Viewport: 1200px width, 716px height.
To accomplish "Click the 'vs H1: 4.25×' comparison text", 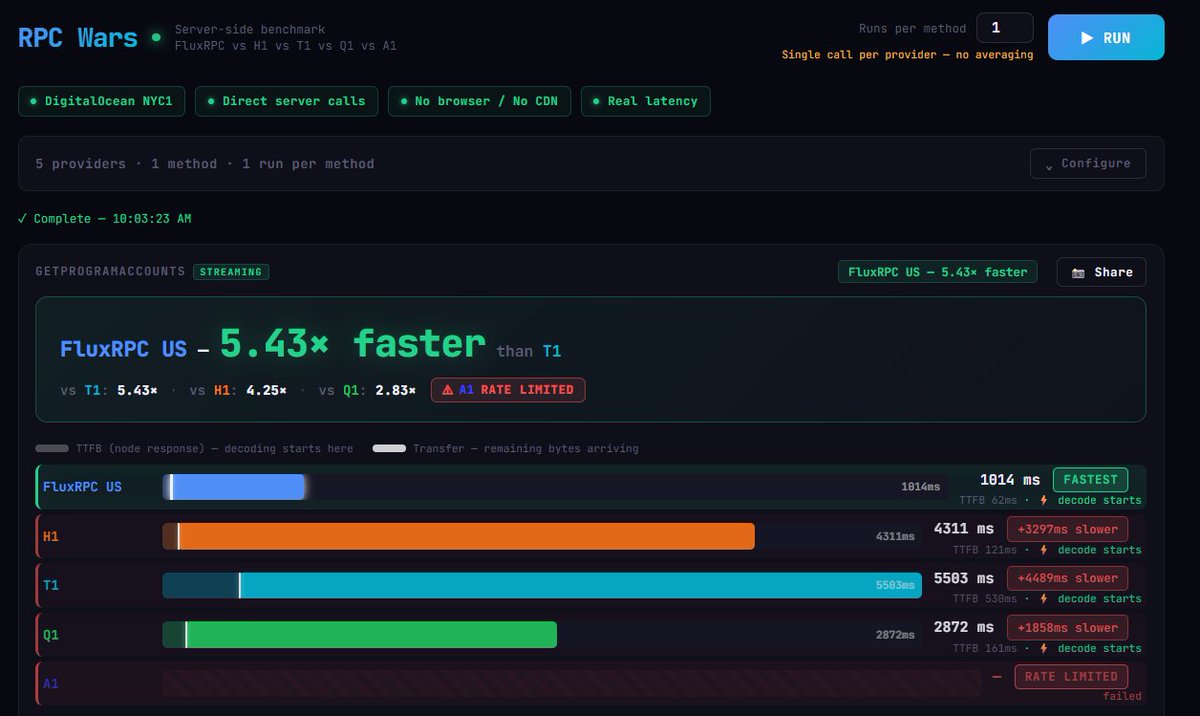I will [238, 390].
